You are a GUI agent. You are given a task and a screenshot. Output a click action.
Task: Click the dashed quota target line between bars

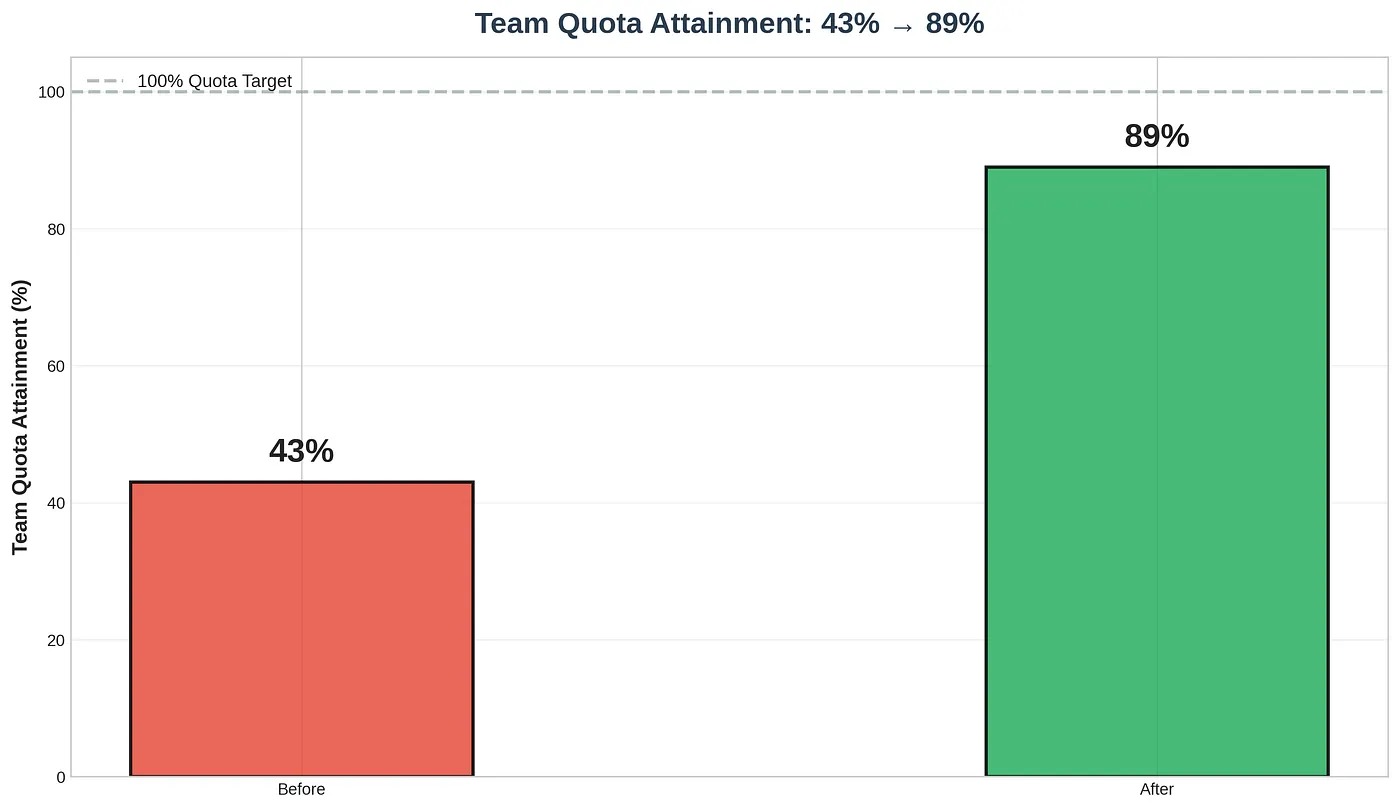point(730,92)
